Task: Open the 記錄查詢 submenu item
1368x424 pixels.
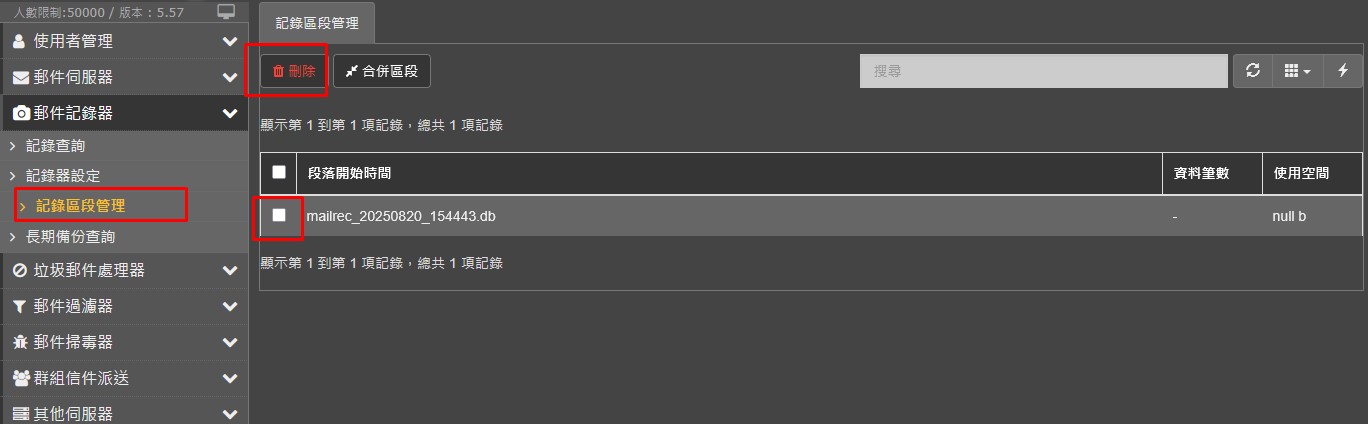Action: click(x=56, y=146)
